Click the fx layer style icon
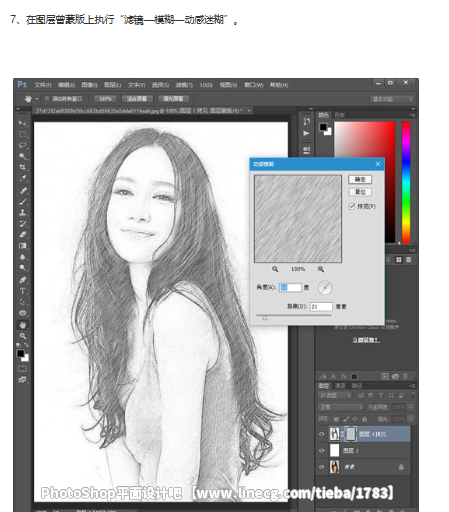 click(344, 376)
